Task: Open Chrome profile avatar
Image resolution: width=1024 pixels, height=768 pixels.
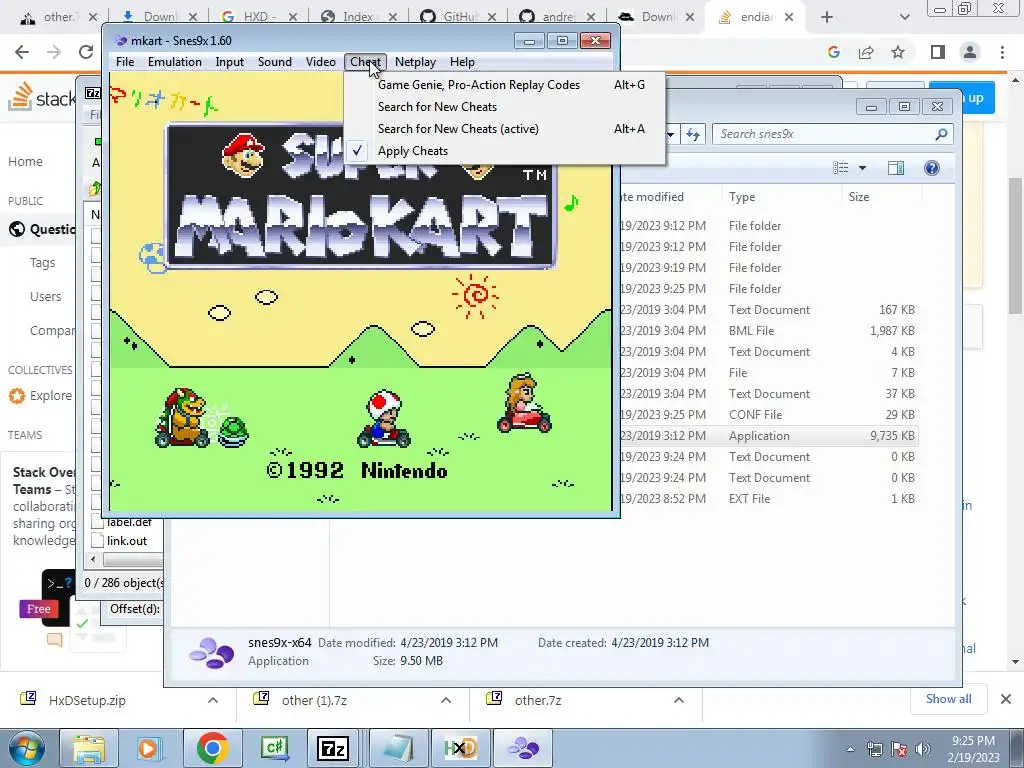Action: (970, 52)
